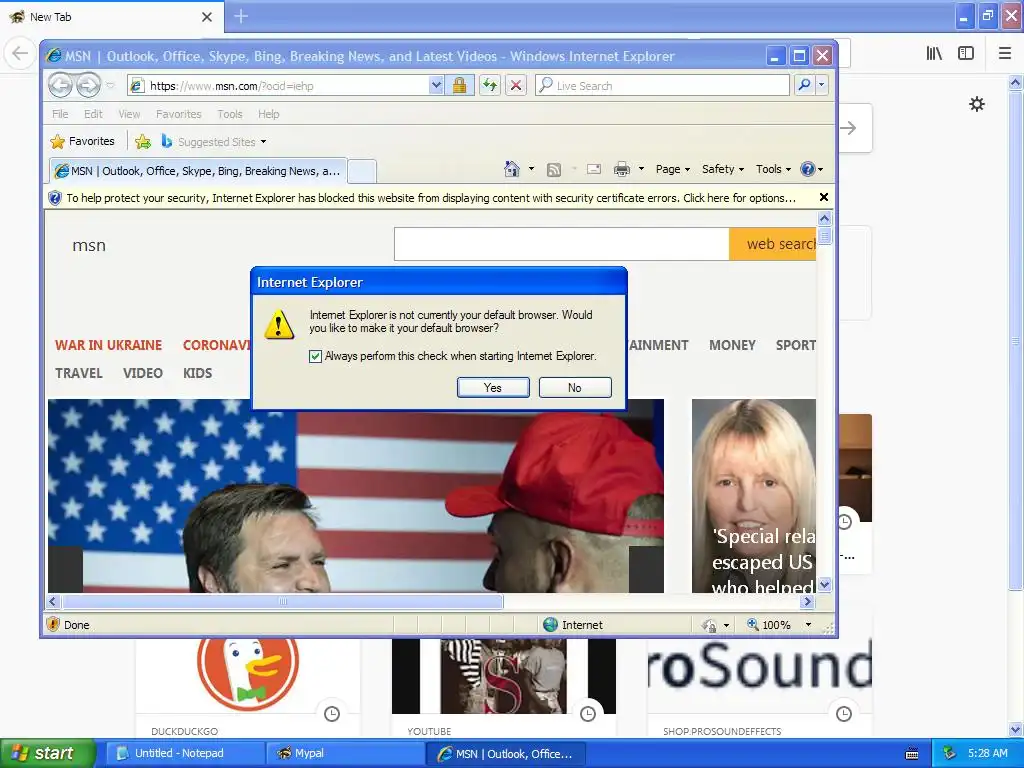Stop loading with the red X icon

pyautogui.click(x=516, y=85)
